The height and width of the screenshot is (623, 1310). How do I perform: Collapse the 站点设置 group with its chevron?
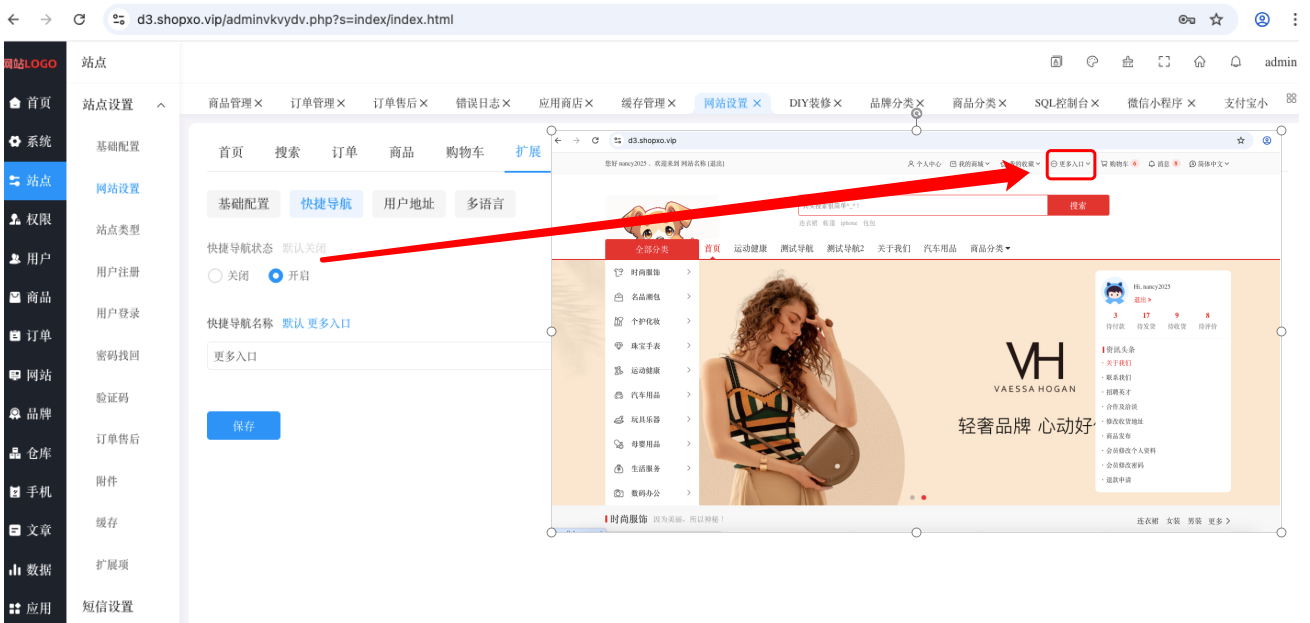click(161, 105)
